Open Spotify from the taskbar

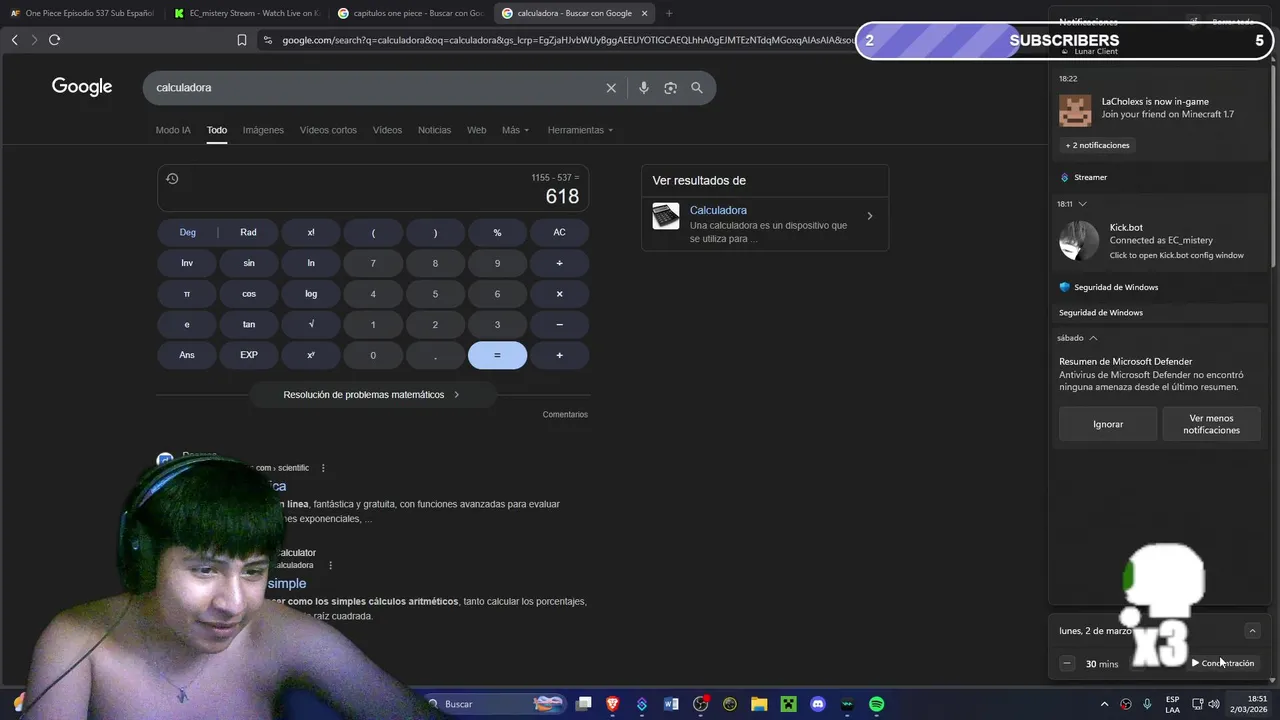pos(877,704)
